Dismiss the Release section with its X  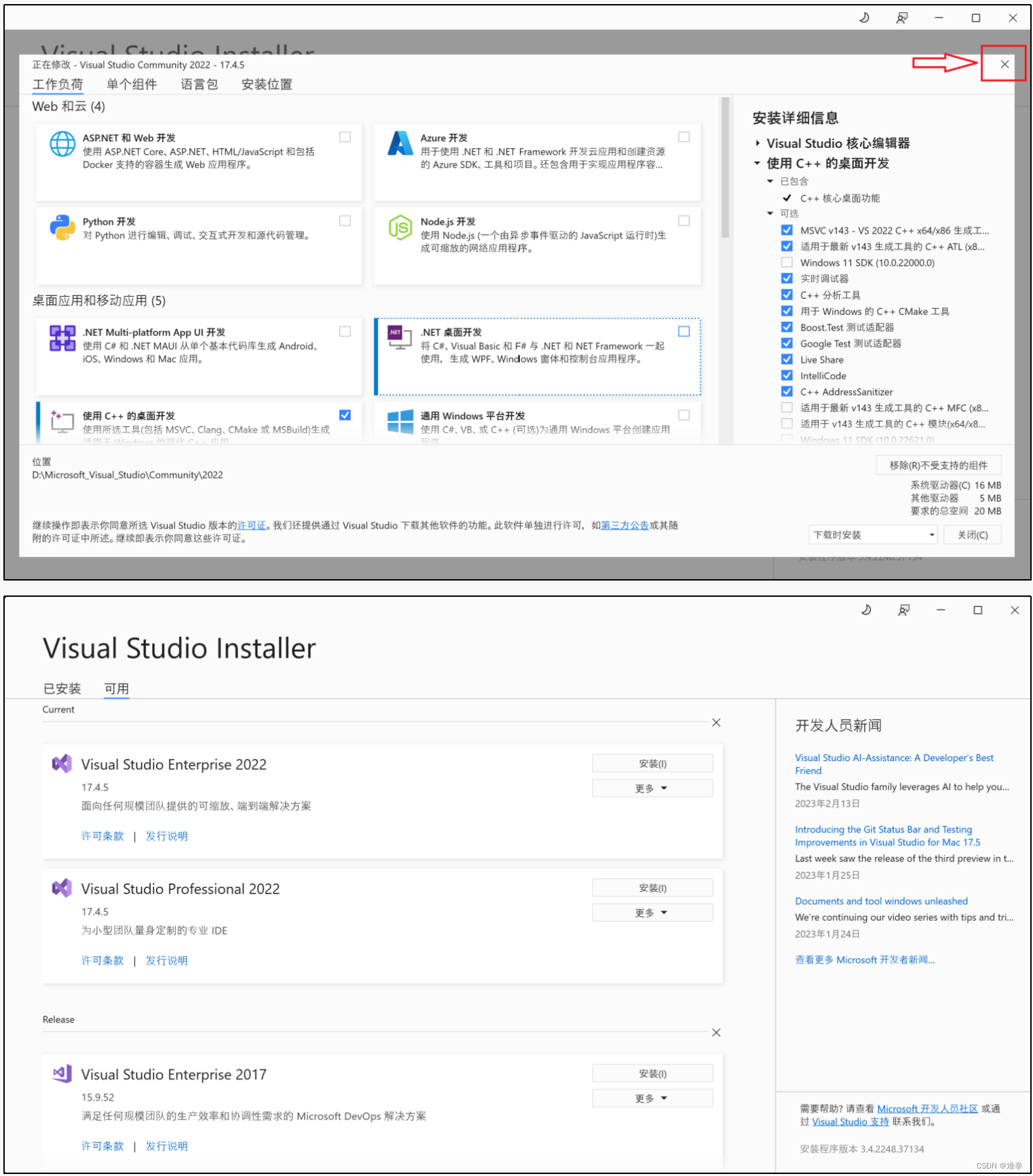[x=716, y=1032]
